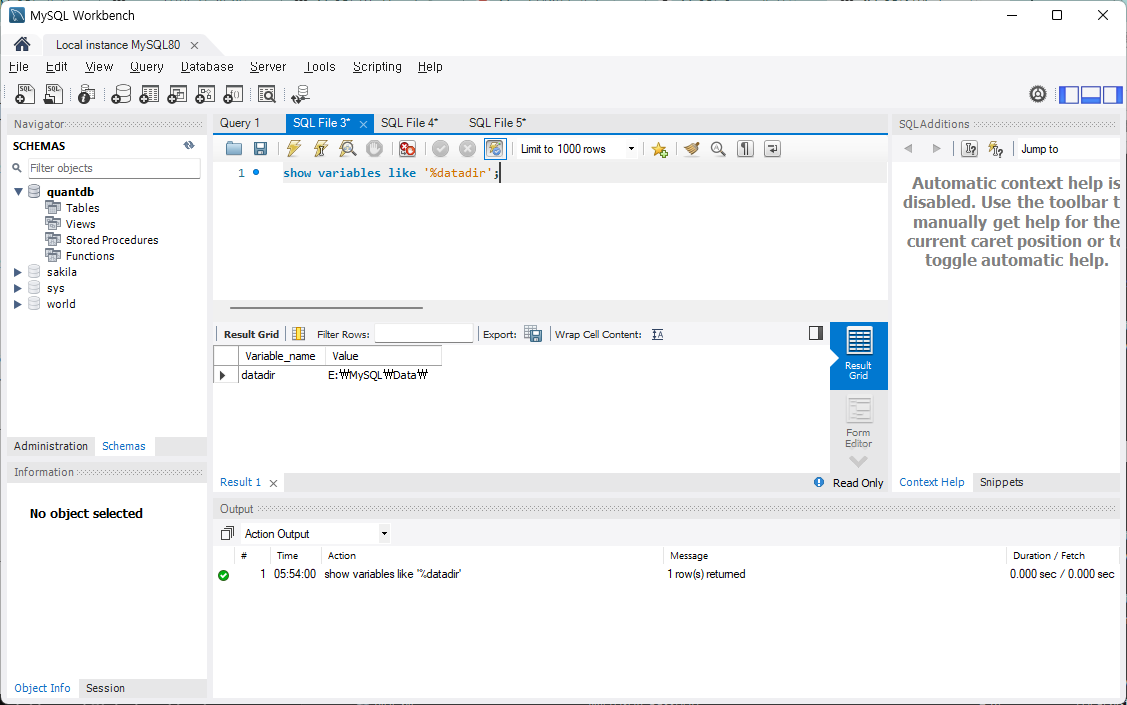Save the script to a file

(260, 149)
